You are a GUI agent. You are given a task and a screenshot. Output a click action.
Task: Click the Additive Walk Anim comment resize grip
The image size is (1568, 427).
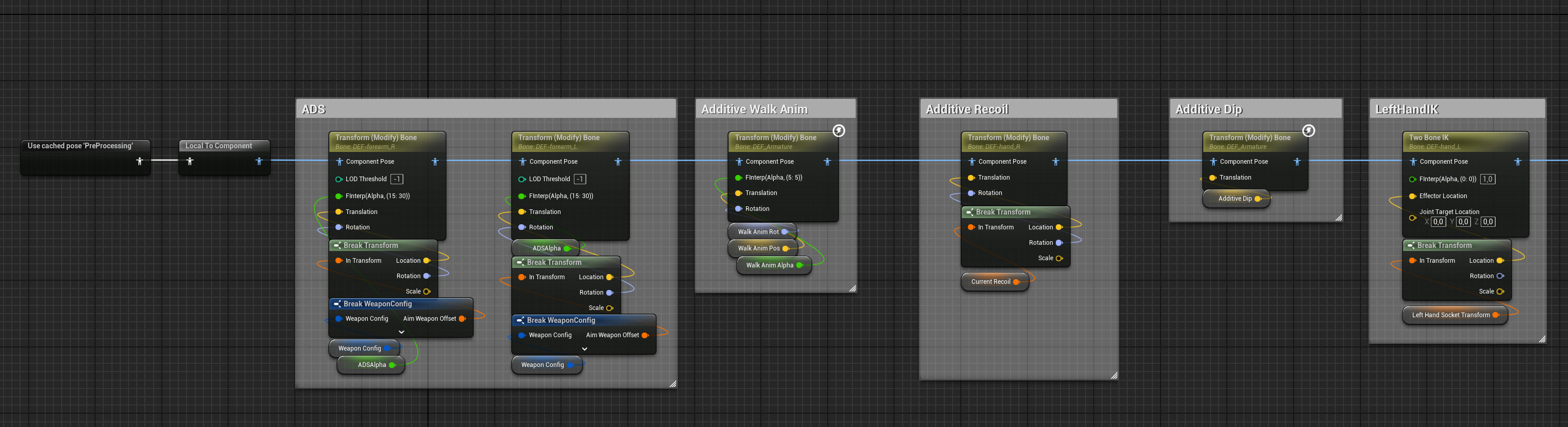(852, 288)
